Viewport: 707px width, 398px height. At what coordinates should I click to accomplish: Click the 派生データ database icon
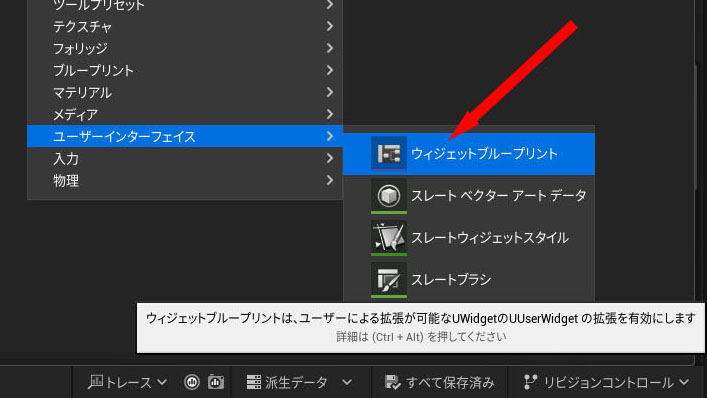pos(254,382)
